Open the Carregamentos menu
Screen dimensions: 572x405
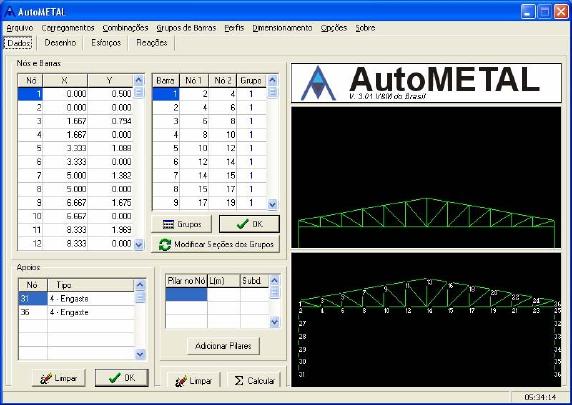tap(68, 28)
